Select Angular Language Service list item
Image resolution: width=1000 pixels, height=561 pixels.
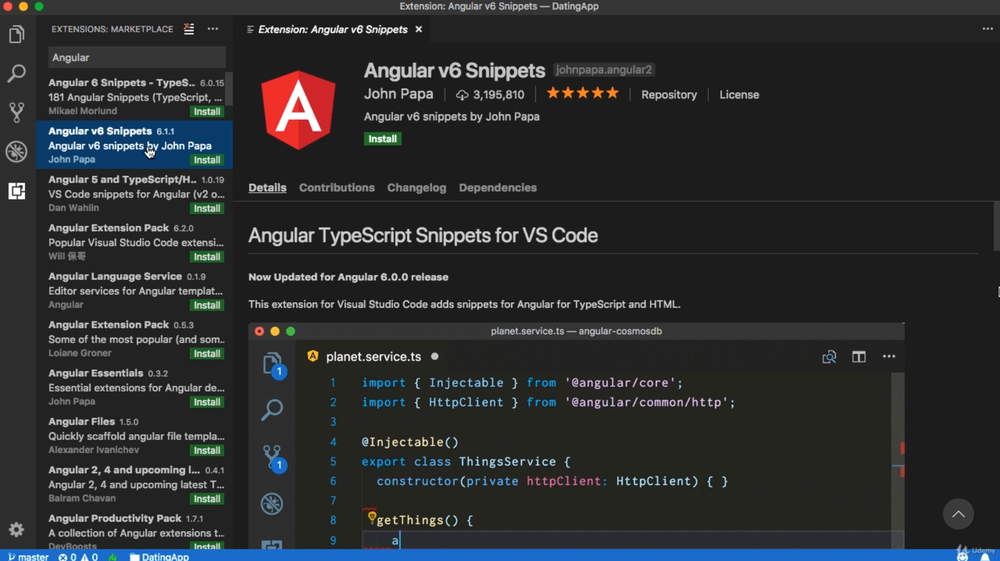tap(134, 290)
